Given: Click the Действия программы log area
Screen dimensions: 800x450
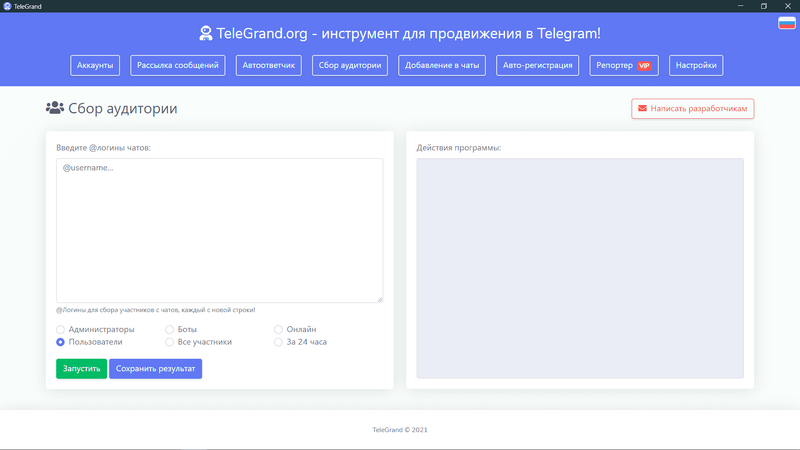Looking at the screenshot, I should click(x=580, y=268).
